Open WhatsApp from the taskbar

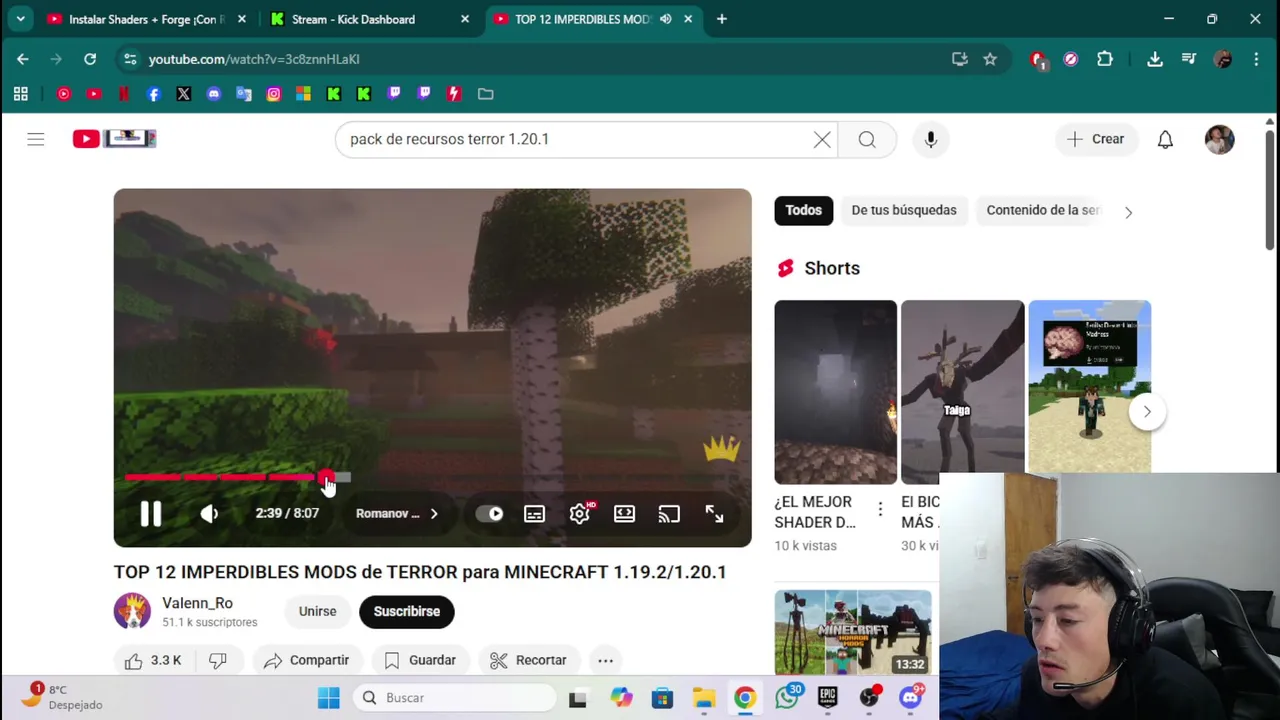(x=787, y=698)
